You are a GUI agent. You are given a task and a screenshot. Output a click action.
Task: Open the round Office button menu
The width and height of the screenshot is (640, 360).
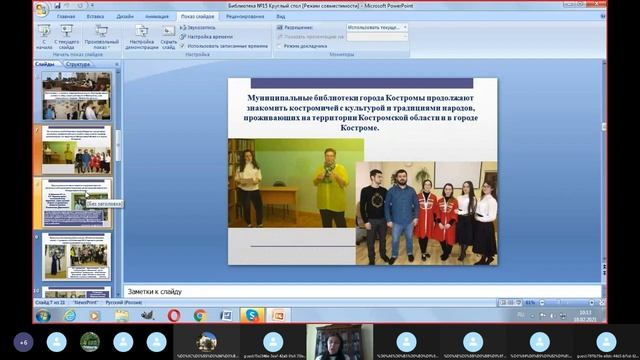click(x=42, y=9)
